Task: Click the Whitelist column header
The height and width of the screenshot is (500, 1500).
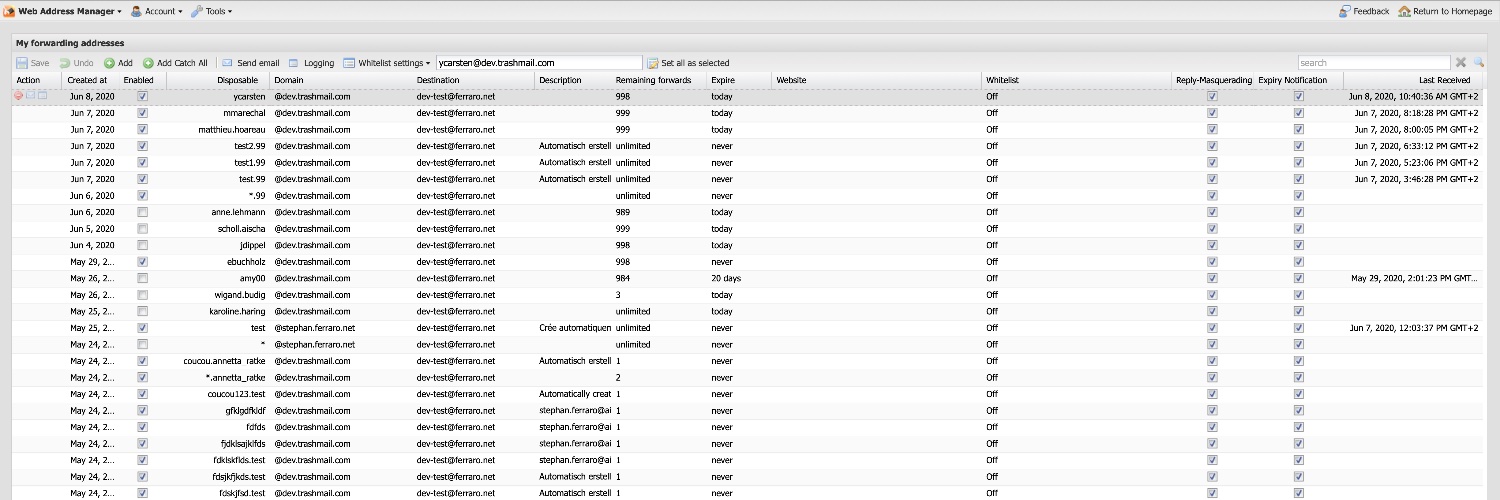Action: pyautogui.click(x=1077, y=80)
